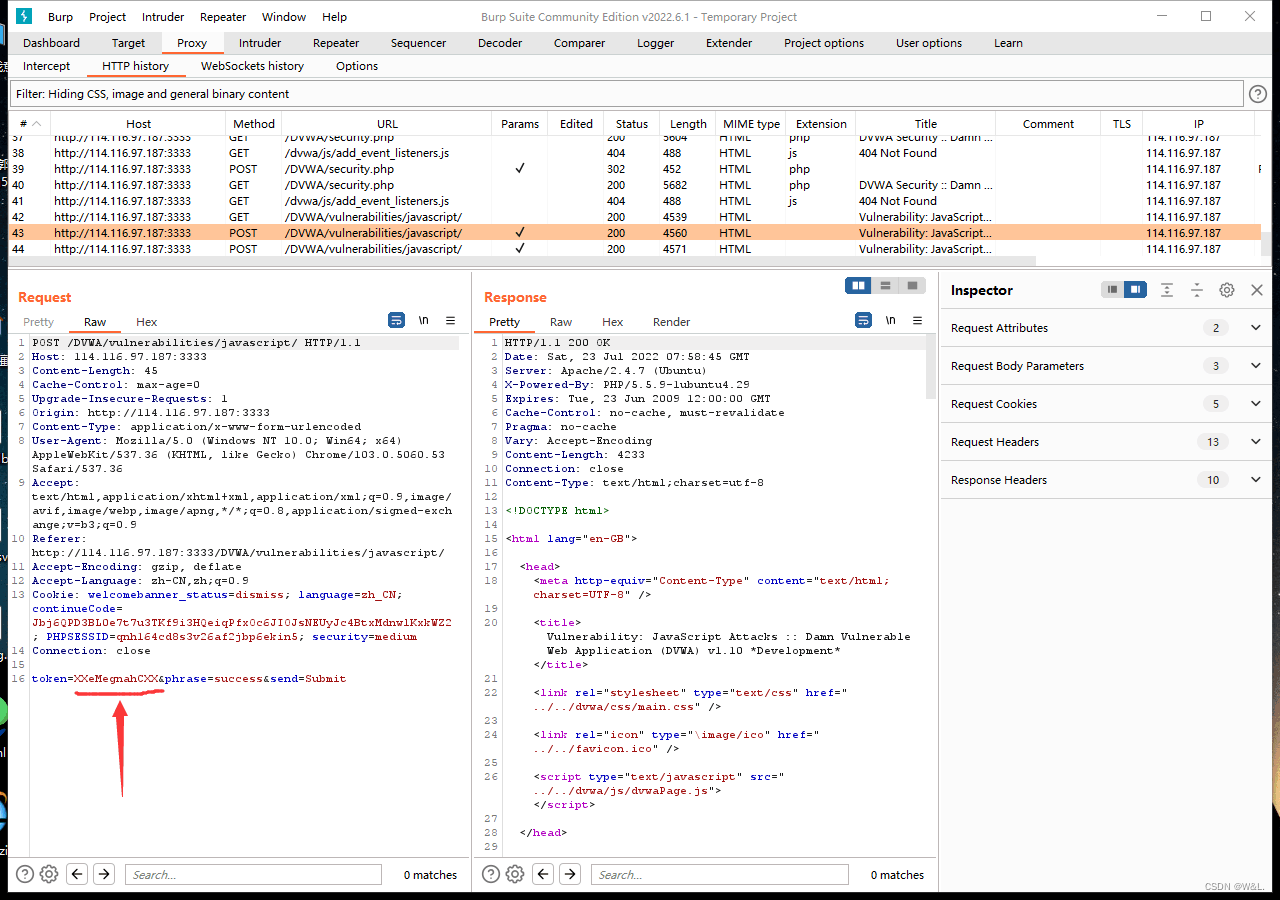The width and height of the screenshot is (1280, 900).
Task: Open the Burp menu
Action: (60, 17)
